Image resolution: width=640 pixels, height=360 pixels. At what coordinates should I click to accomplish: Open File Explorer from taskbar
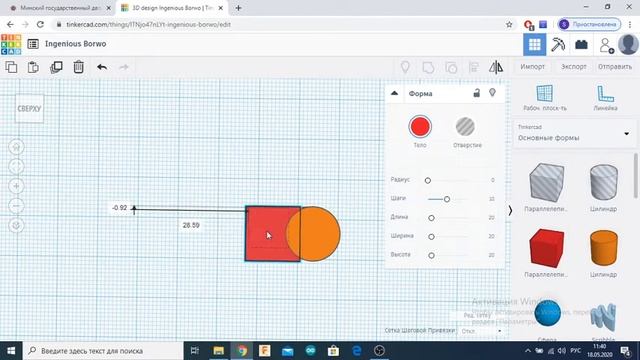pos(218,351)
